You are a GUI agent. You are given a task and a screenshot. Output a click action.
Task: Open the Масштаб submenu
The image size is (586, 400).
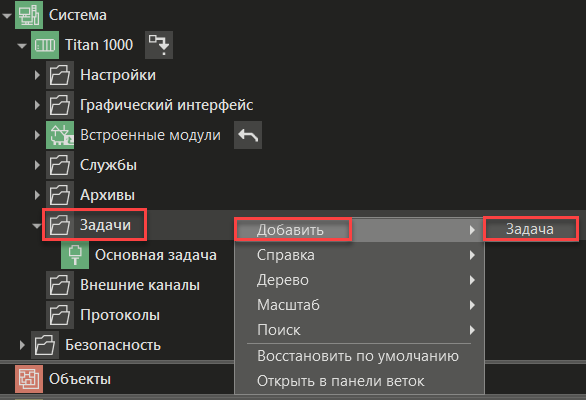(359, 305)
